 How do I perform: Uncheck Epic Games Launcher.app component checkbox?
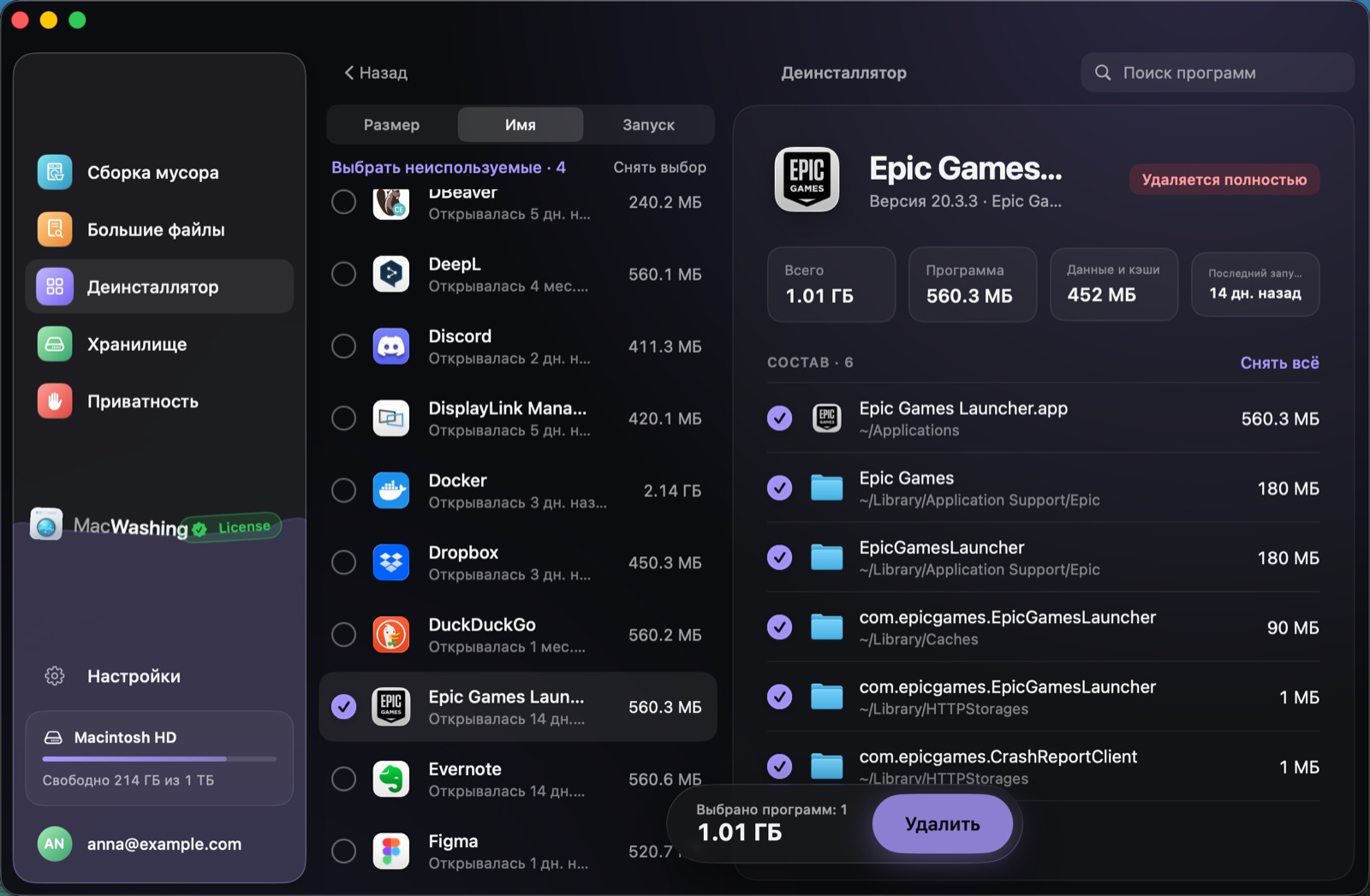click(779, 418)
